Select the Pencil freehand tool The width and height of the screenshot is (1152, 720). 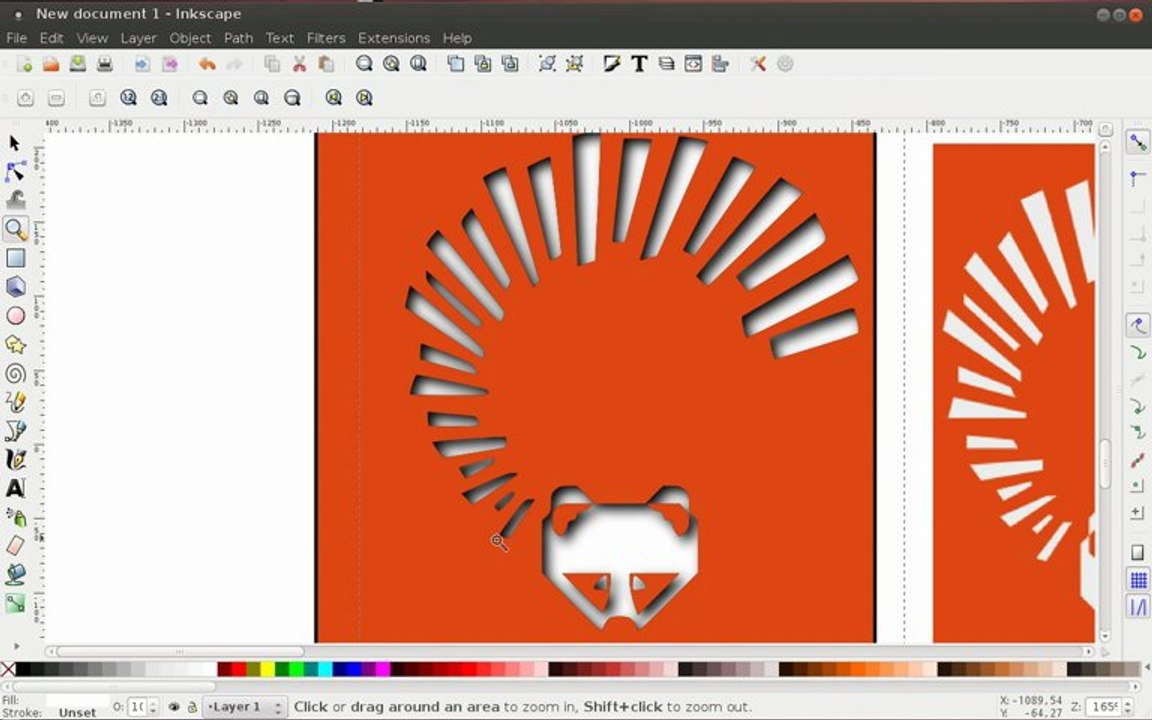click(15, 402)
